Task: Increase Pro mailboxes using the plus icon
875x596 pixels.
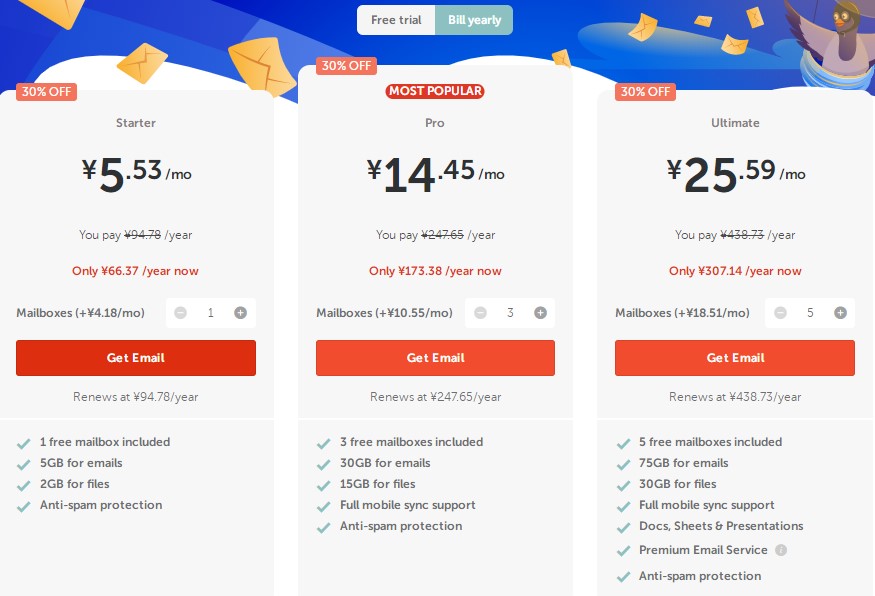Action: point(539,312)
